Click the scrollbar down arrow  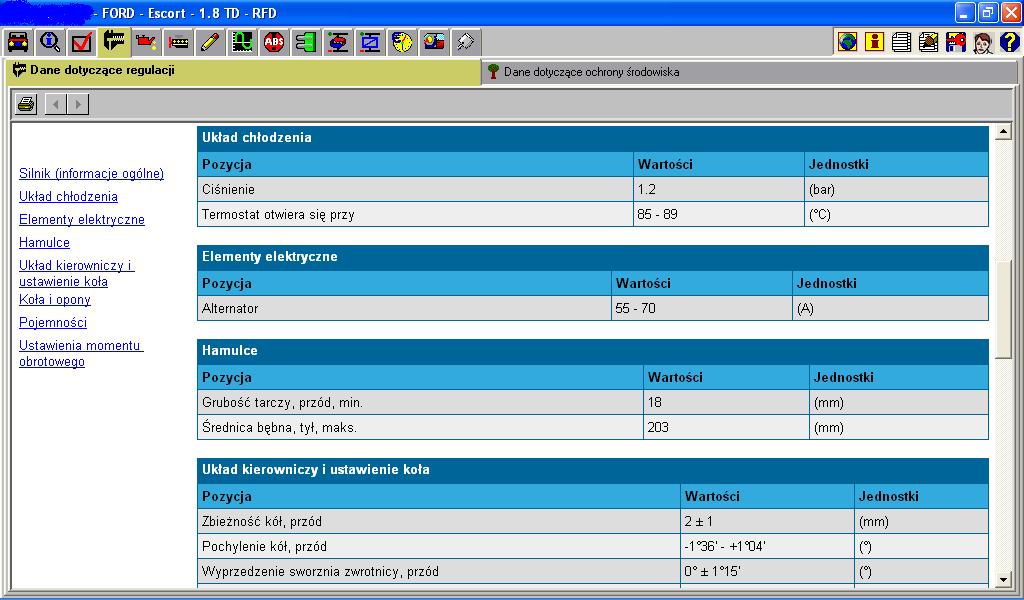click(1004, 580)
